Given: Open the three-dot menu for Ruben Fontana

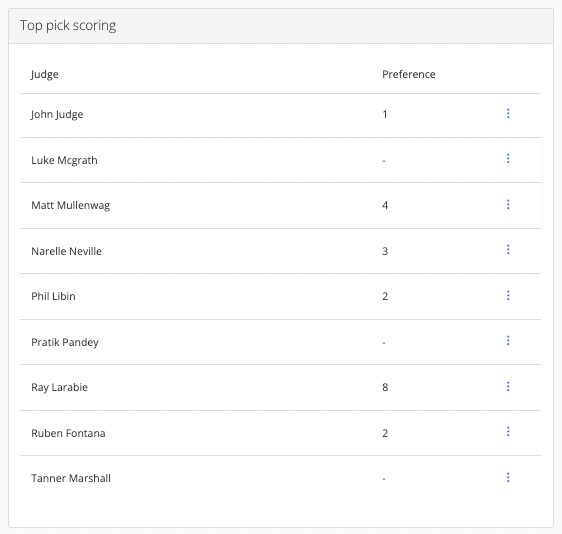Looking at the screenshot, I should click(508, 432).
